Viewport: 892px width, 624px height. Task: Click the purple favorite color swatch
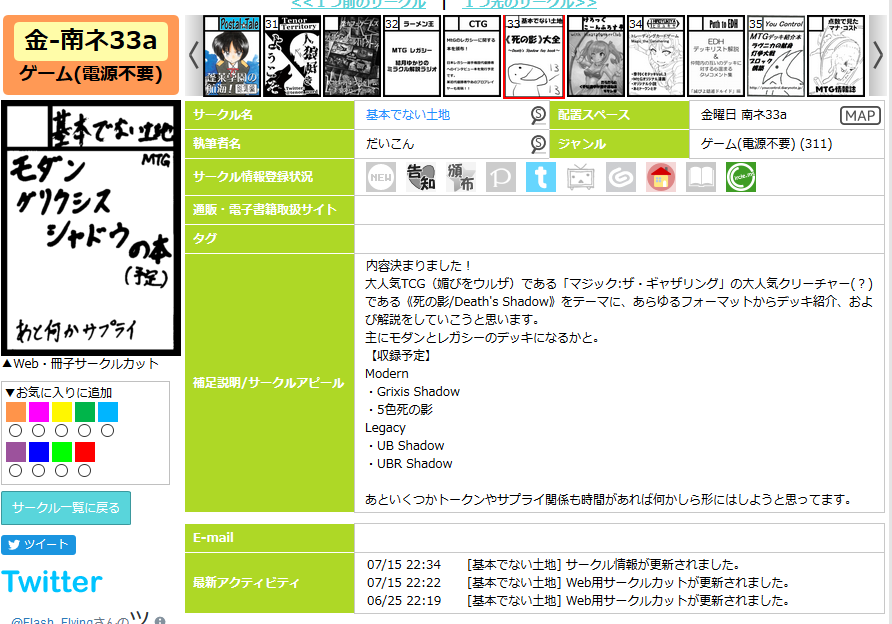16,452
